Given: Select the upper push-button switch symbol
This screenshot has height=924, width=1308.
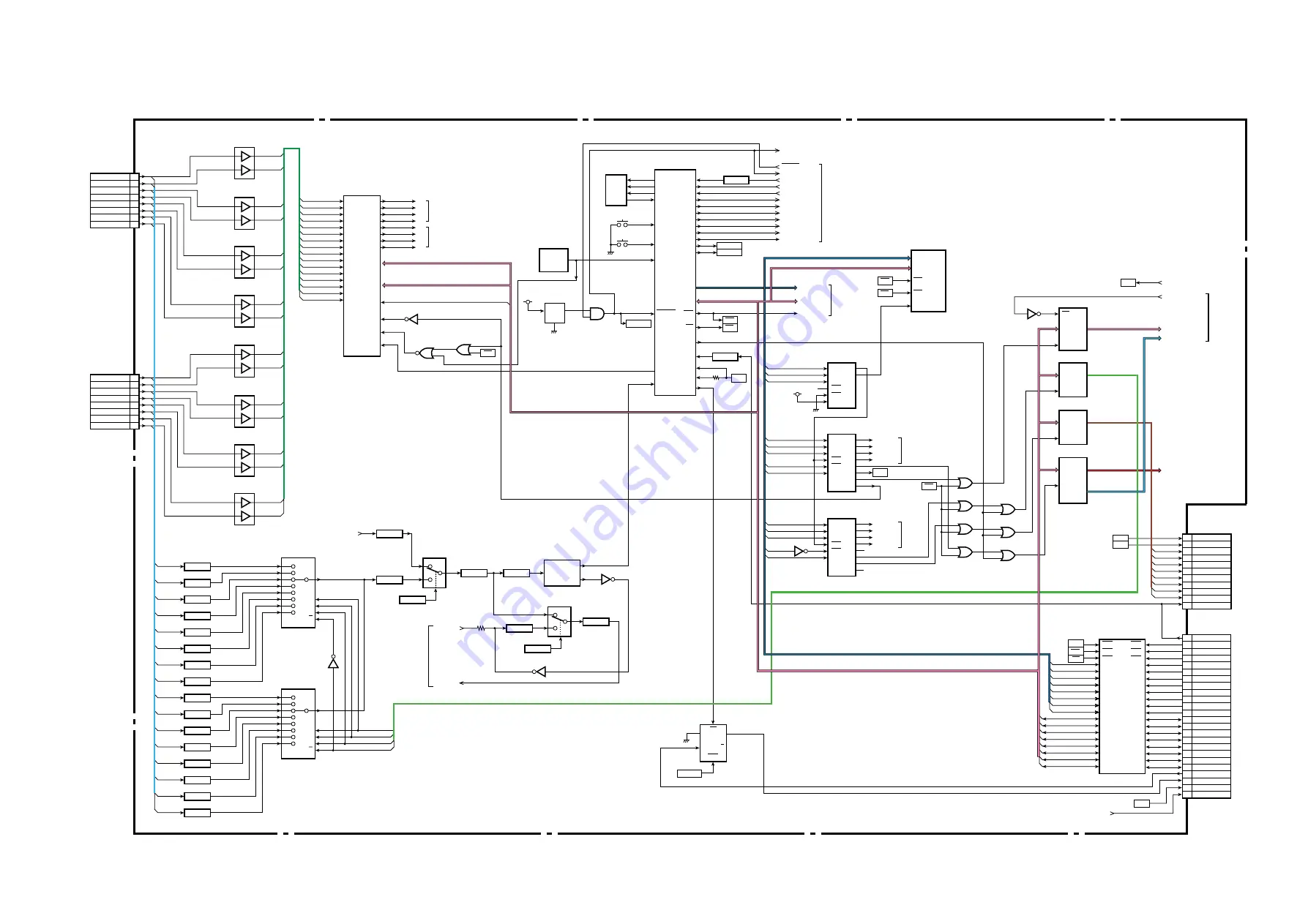Looking at the screenshot, I should coord(622,224).
